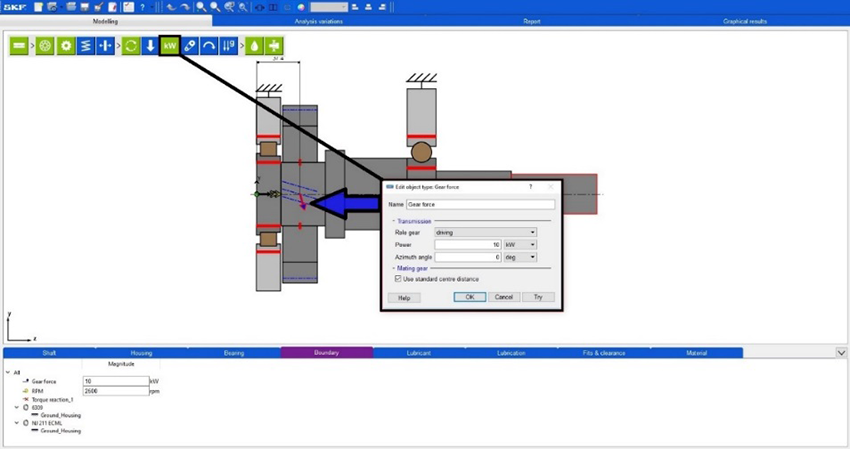Open the Material bottom tab

click(697, 352)
